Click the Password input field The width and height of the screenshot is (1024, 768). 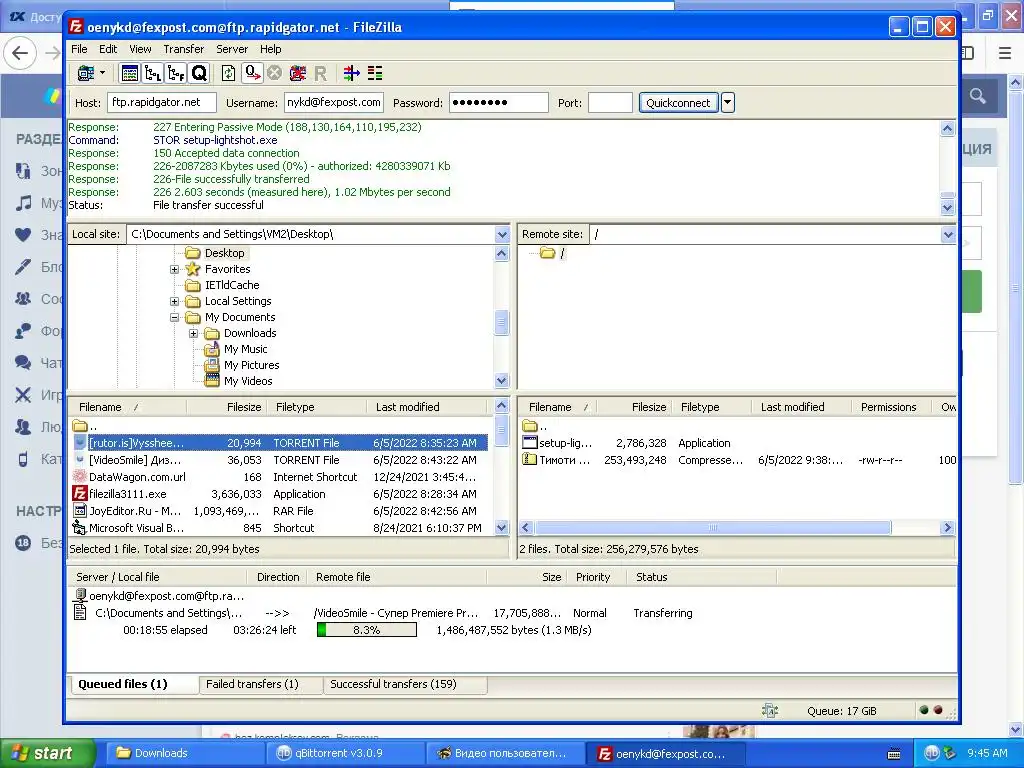[x=498, y=103]
